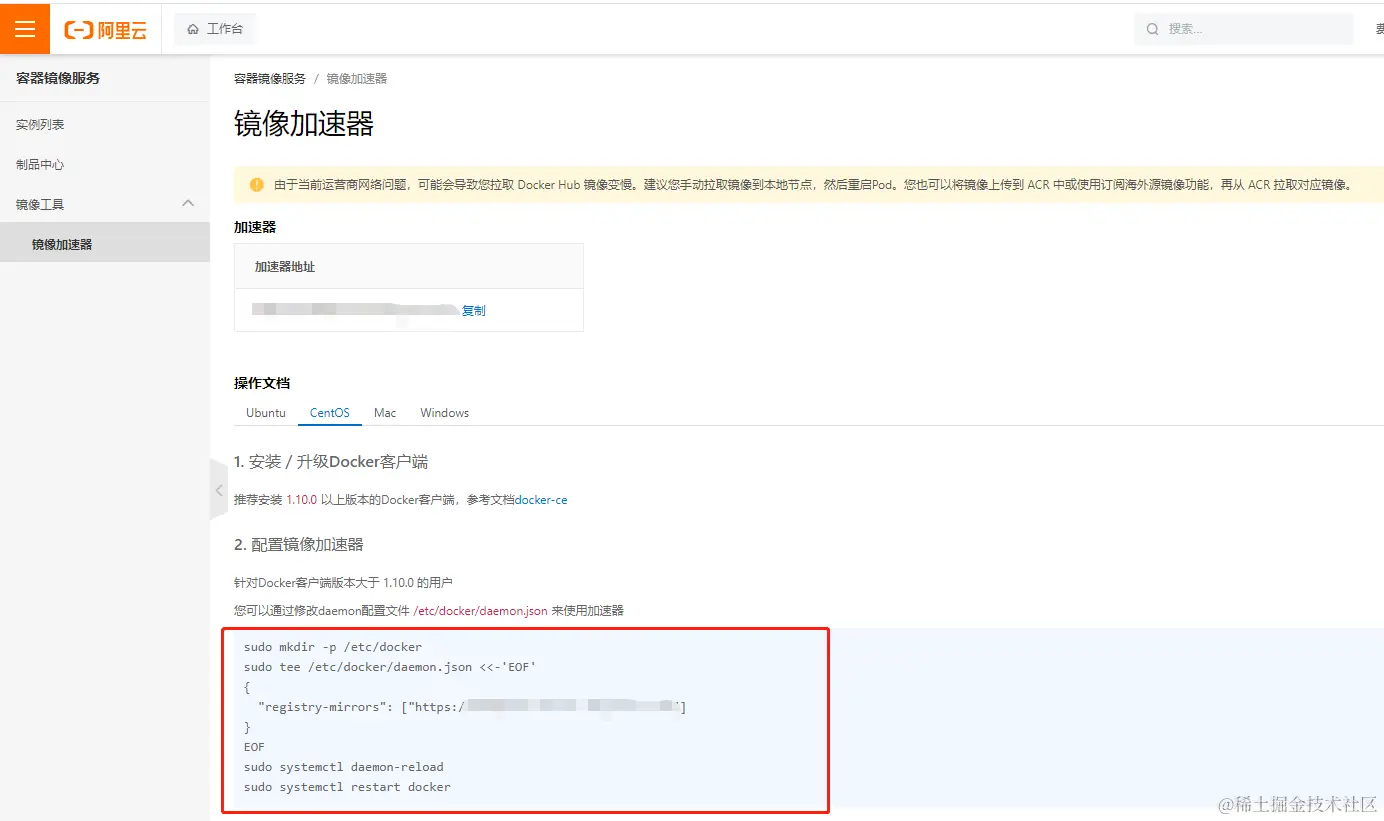This screenshot has width=1384, height=821.
Task: Click the 操作文档 section heading
Action: coord(262,383)
